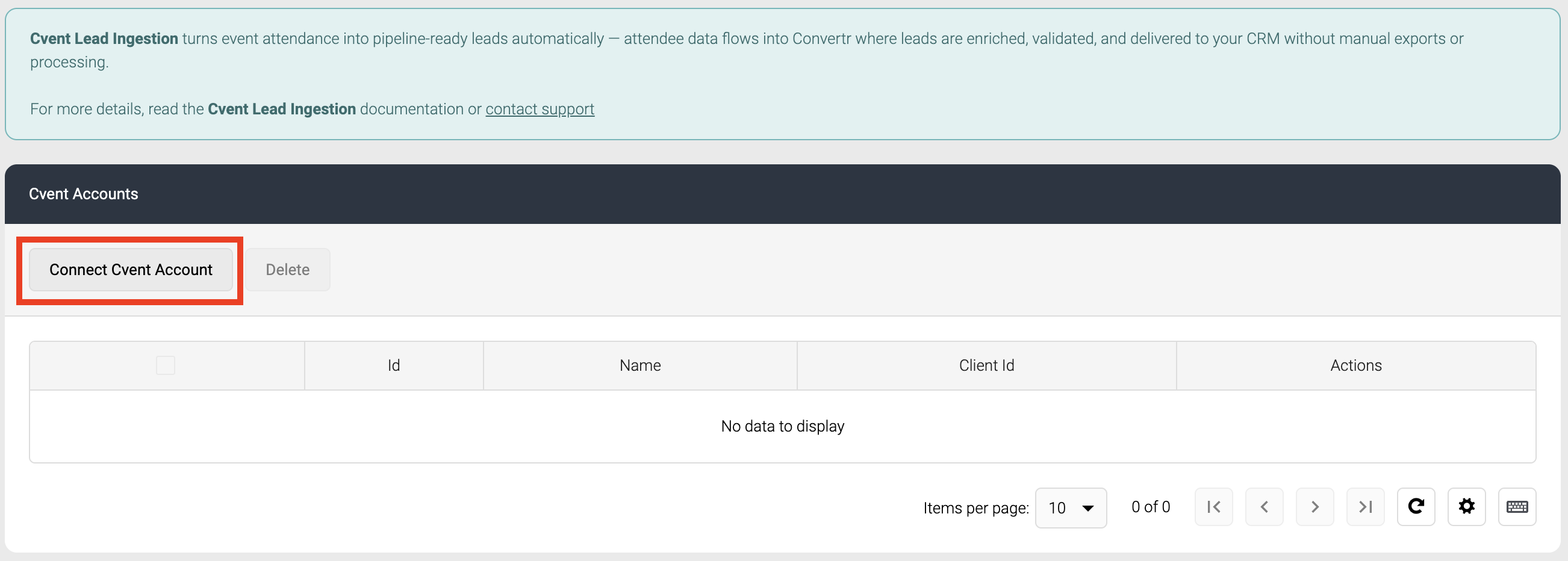Go to the next page
Image resolution: width=1568 pixels, height=561 pixels.
[1314, 507]
